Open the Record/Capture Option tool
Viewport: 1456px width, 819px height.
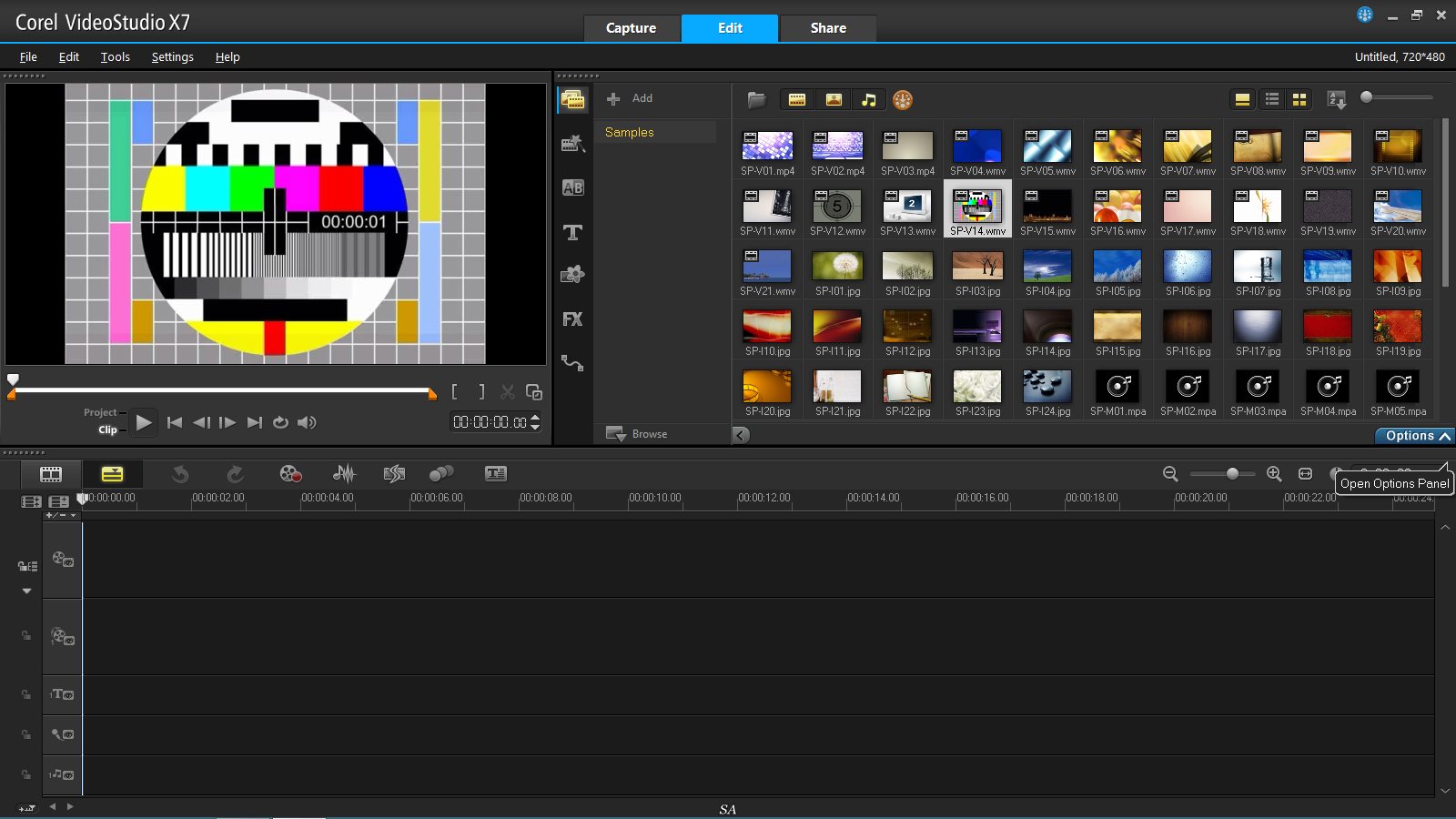(x=290, y=473)
